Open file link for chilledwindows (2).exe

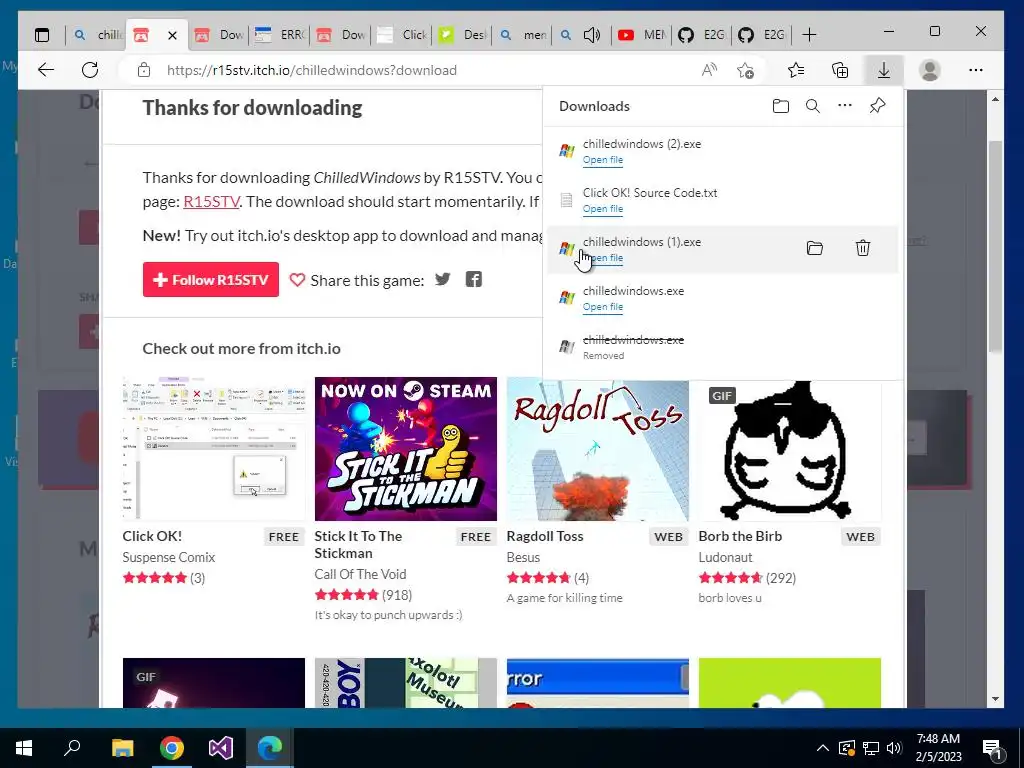[x=602, y=160]
